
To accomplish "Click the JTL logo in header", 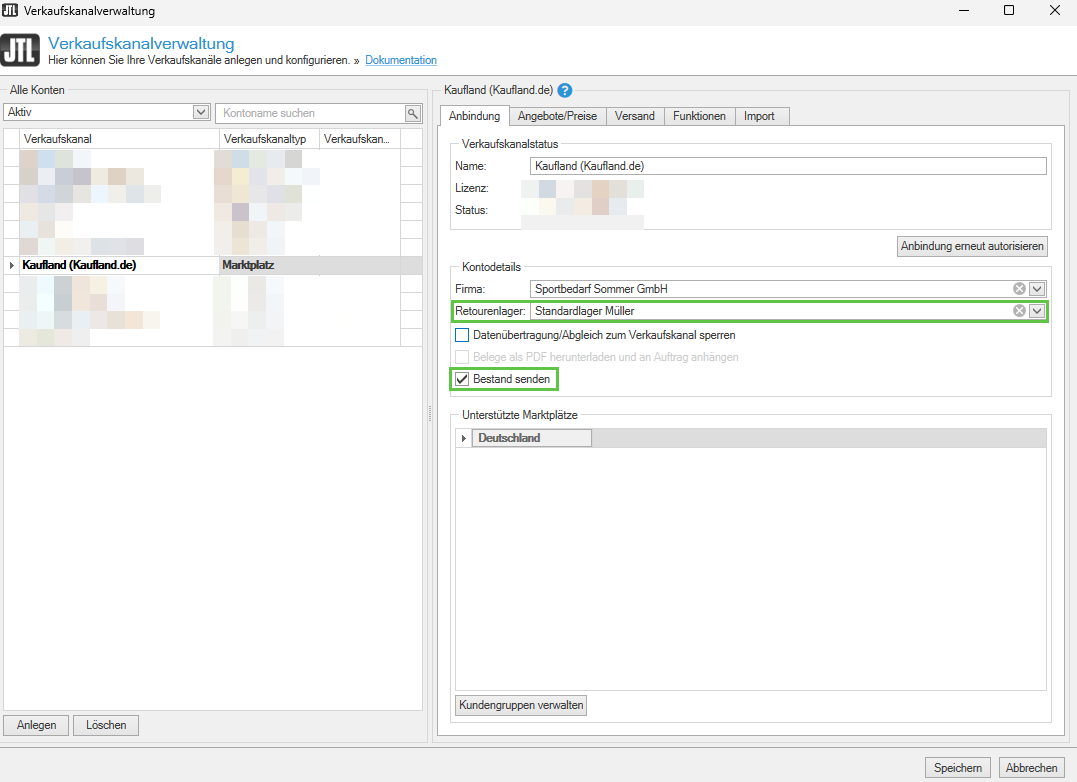I will coord(21,51).
